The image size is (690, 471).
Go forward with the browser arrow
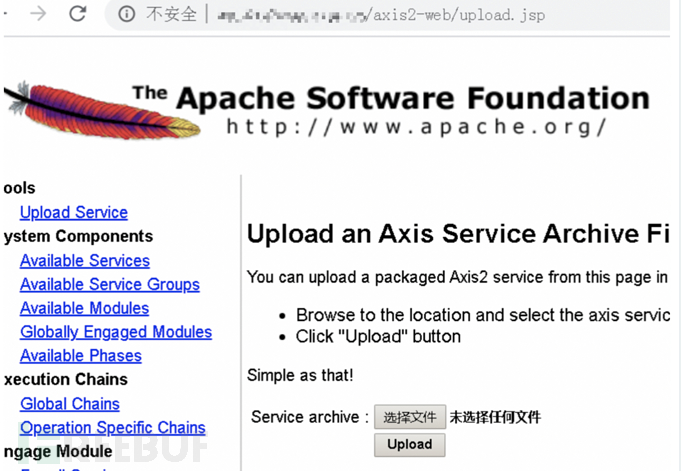39,14
